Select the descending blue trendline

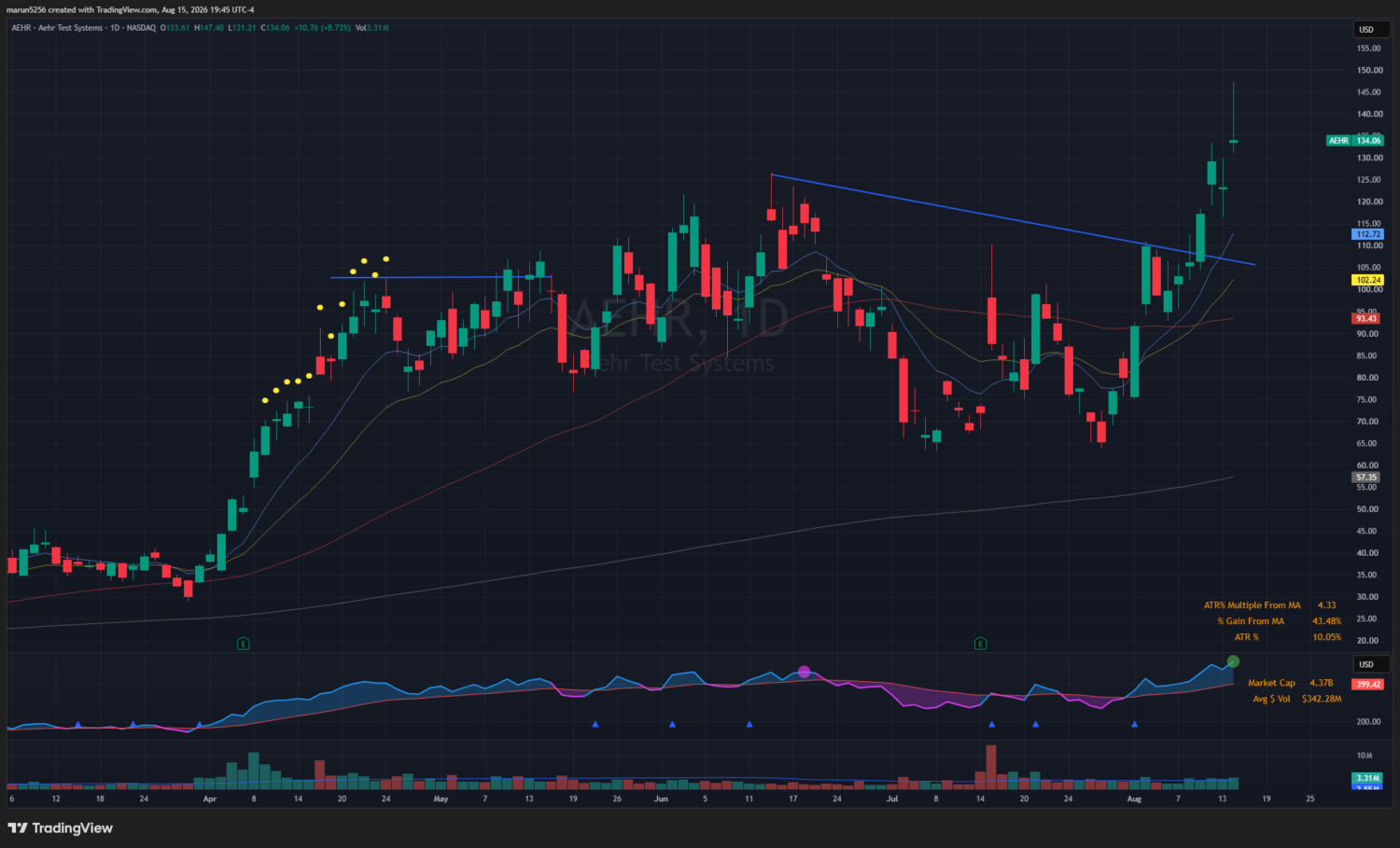(x=1013, y=220)
